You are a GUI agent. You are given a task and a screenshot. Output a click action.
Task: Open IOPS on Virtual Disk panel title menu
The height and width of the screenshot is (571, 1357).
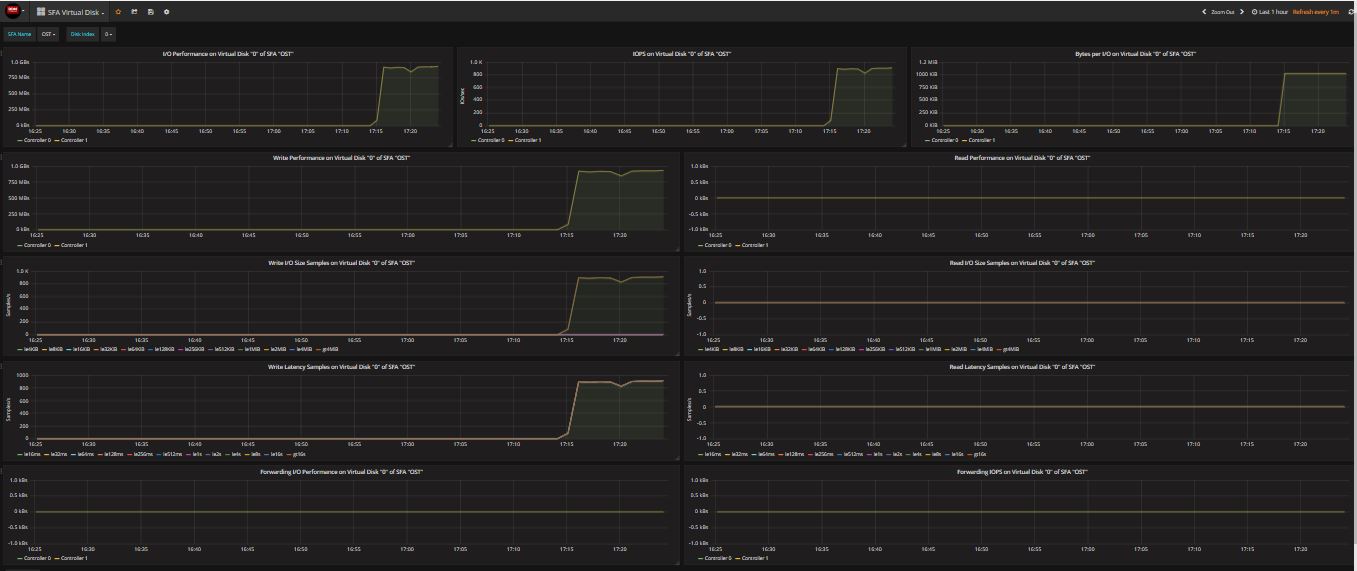[681, 54]
